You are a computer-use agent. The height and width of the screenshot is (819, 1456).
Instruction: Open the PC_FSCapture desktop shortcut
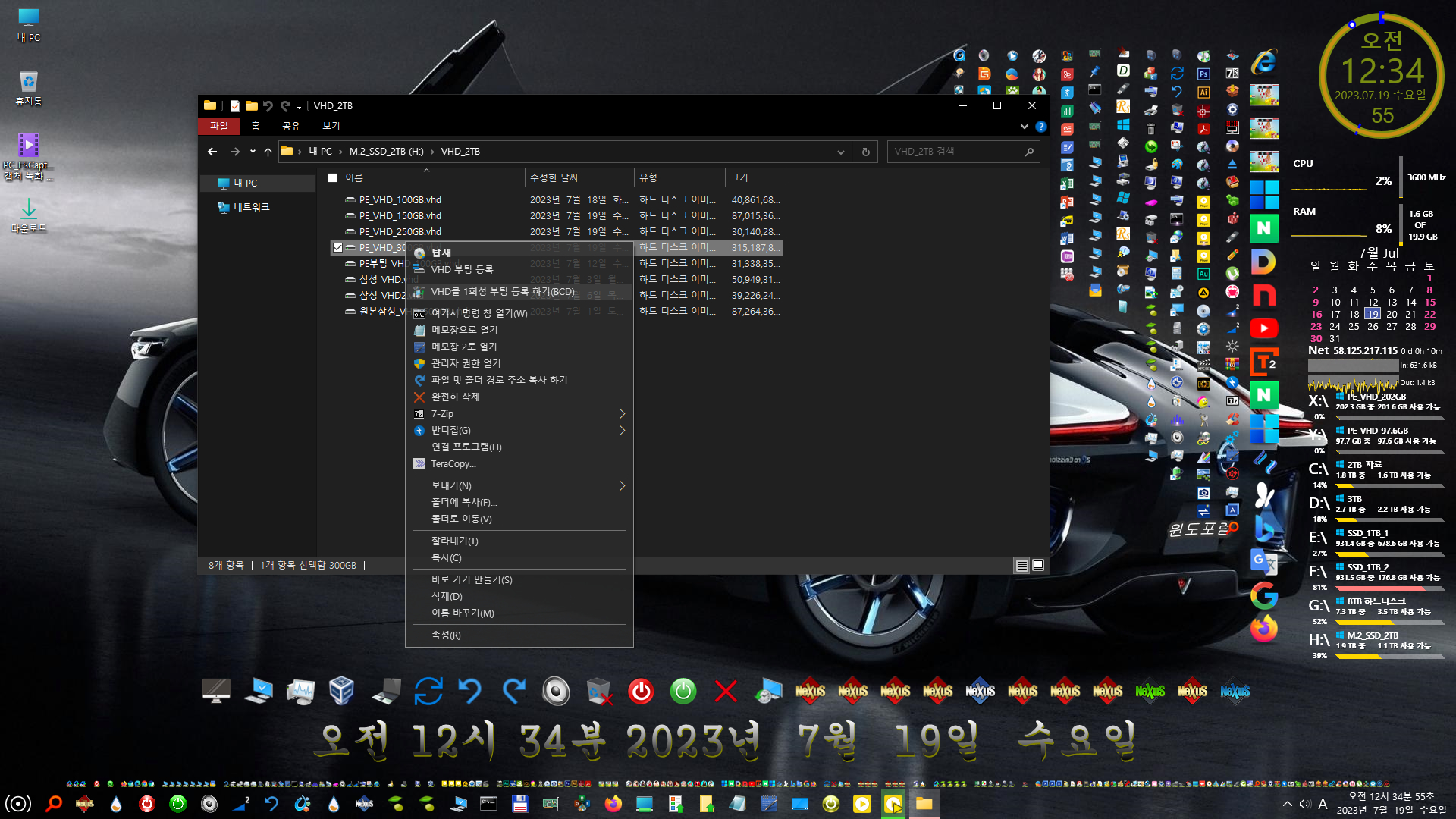[28, 157]
